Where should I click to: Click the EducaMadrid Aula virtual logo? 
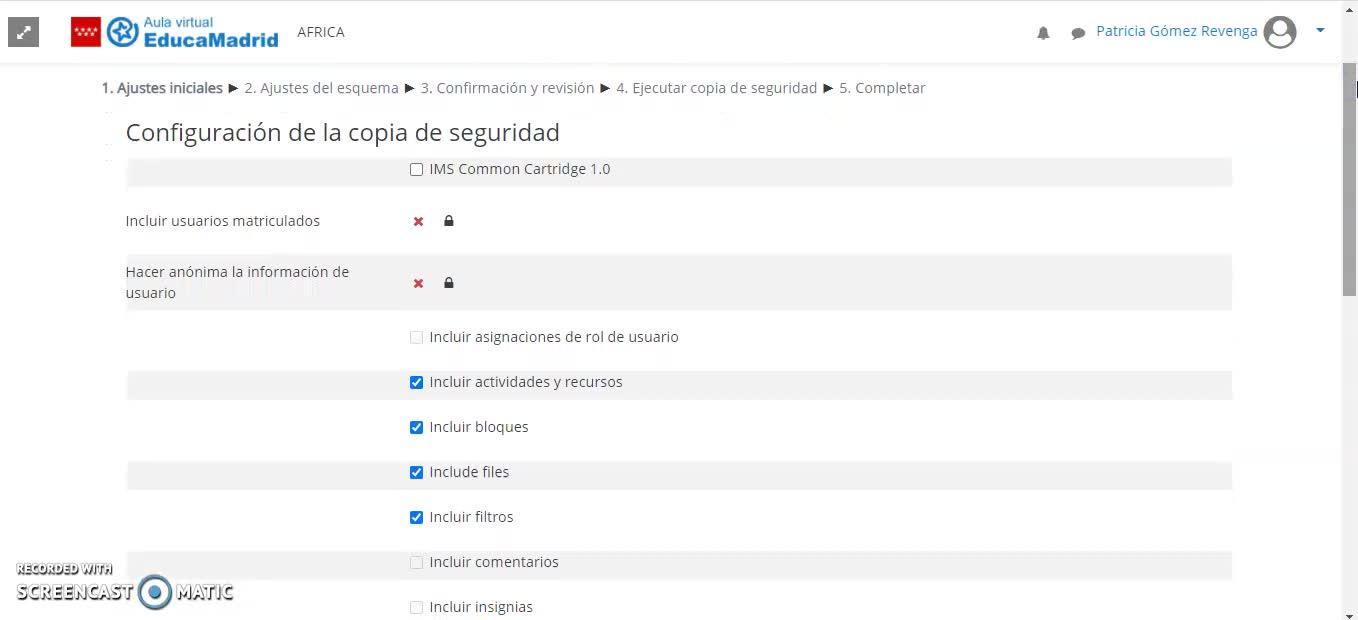[175, 32]
